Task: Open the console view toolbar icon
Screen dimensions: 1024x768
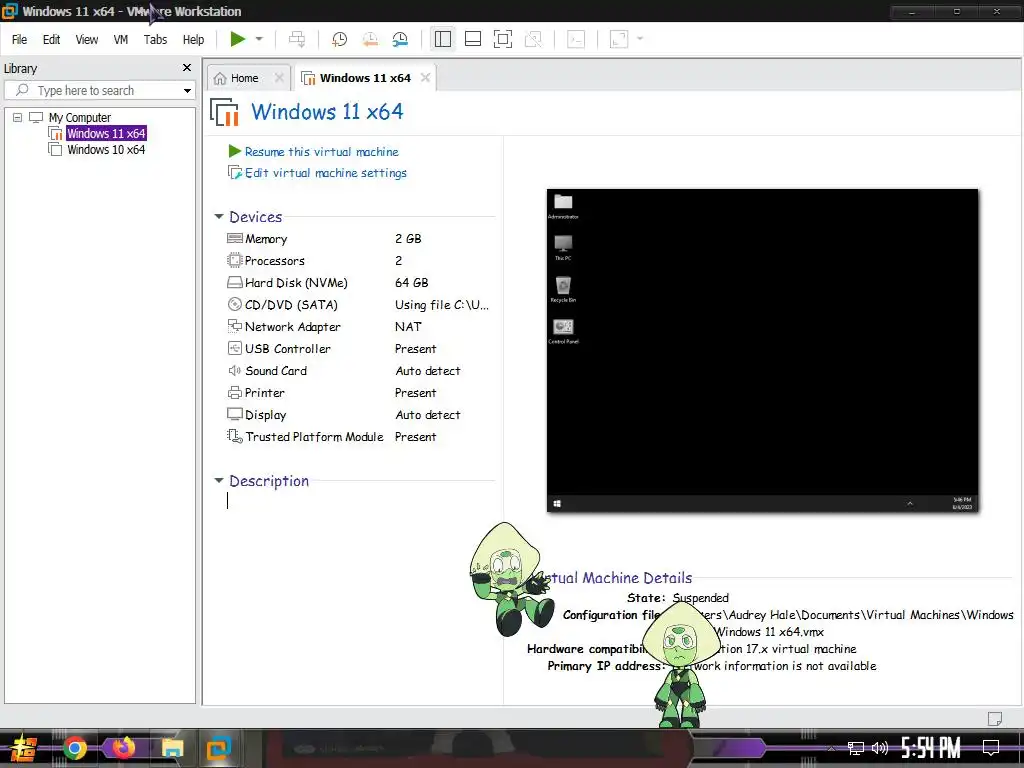Action: pyautogui.click(x=576, y=39)
